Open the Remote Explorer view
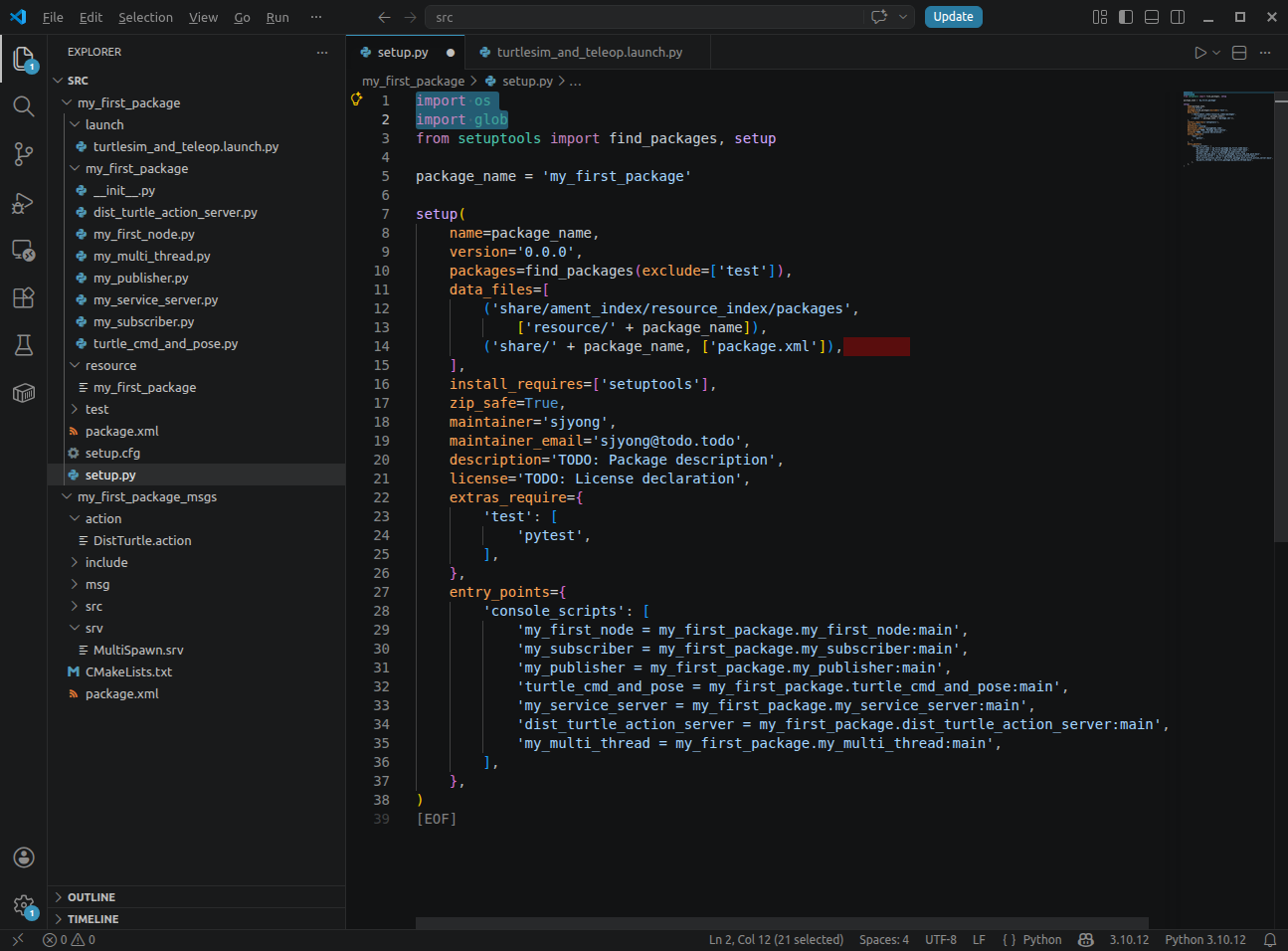 point(24,251)
